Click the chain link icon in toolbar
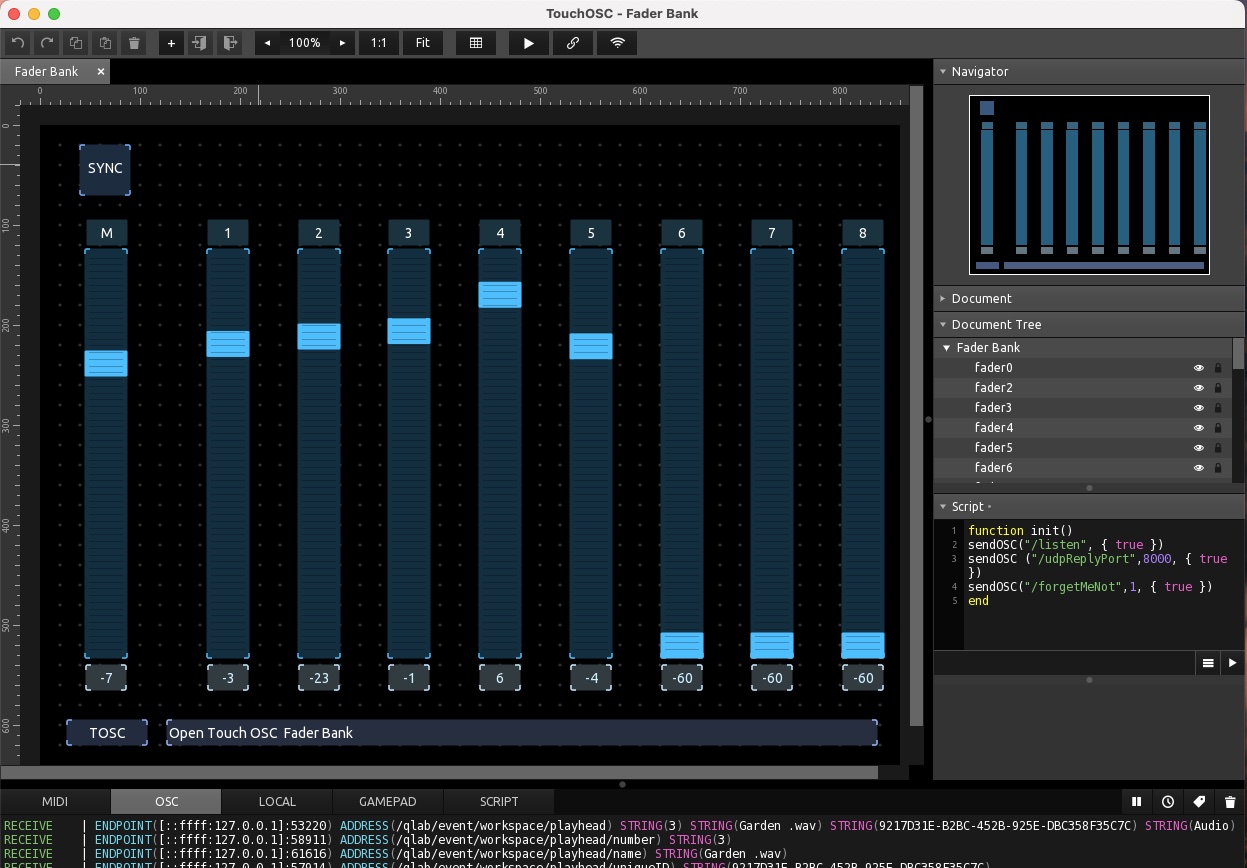1247x868 pixels. (x=573, y=43)
